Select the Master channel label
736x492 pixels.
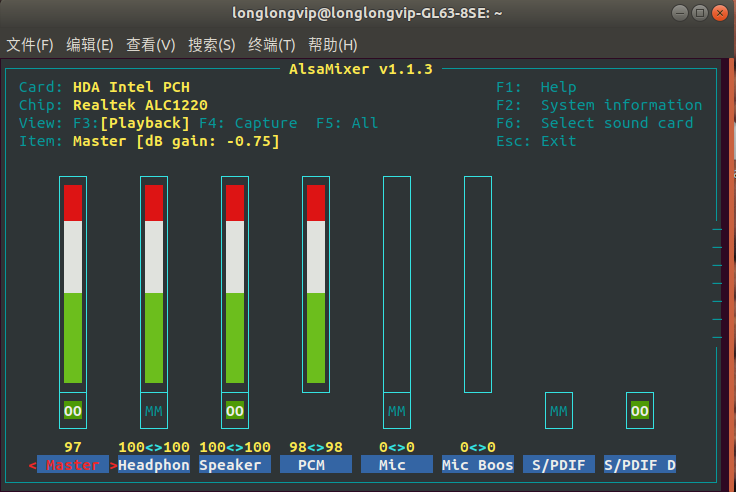pyautogui.click(x=73, y=465)
